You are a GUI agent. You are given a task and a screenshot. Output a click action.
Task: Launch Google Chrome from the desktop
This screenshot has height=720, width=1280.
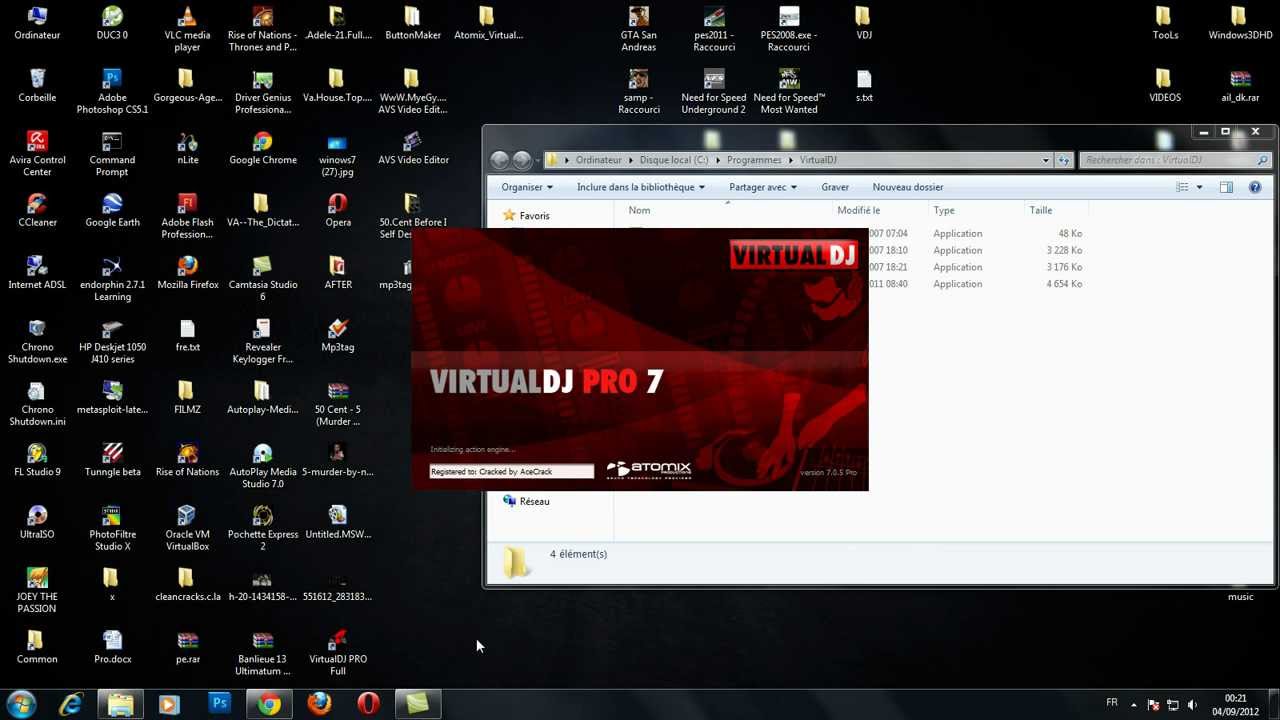point(262,148)
